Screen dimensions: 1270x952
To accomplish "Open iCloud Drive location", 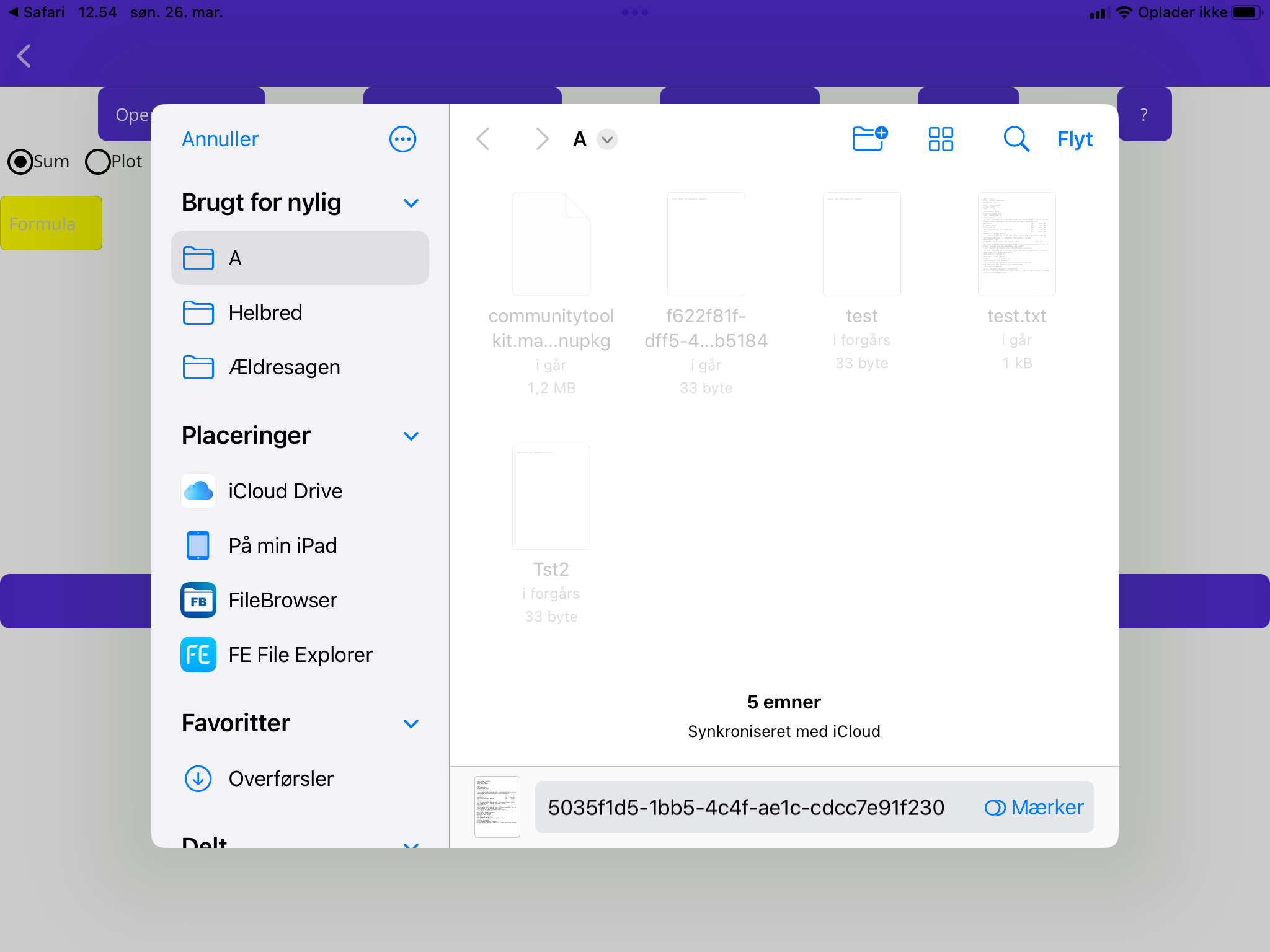I will [x=285, y=491].
